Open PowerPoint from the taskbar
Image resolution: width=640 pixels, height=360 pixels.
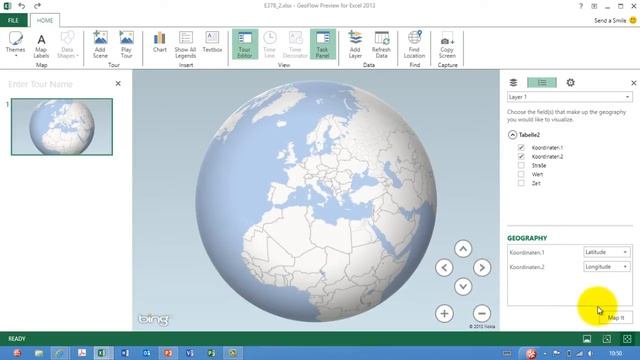[168, 353]
